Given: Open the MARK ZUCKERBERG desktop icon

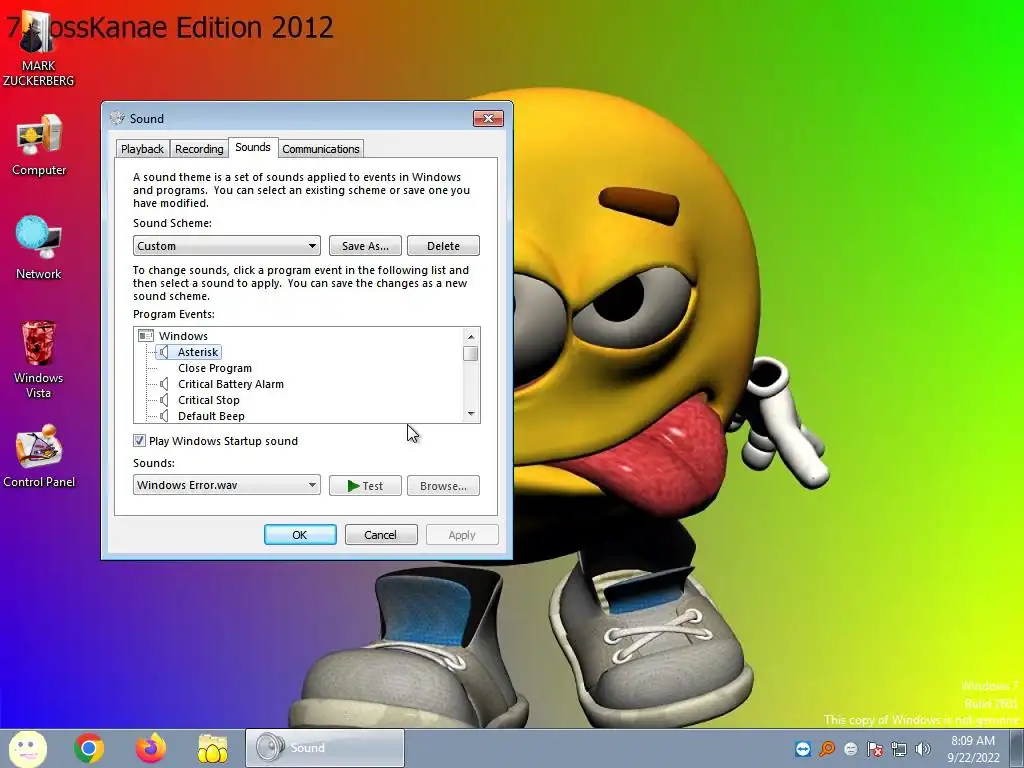Looking at the screenshot, I should coord(38,49).
